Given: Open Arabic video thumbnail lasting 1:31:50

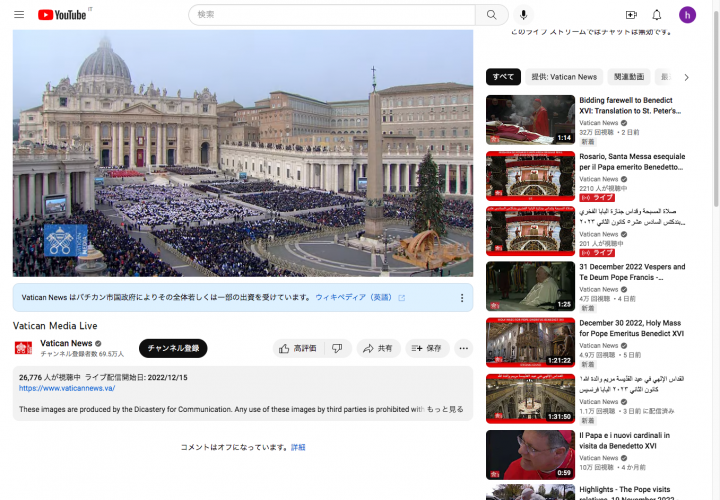Looking at the screenshot, I should click(x=530, y=399).
